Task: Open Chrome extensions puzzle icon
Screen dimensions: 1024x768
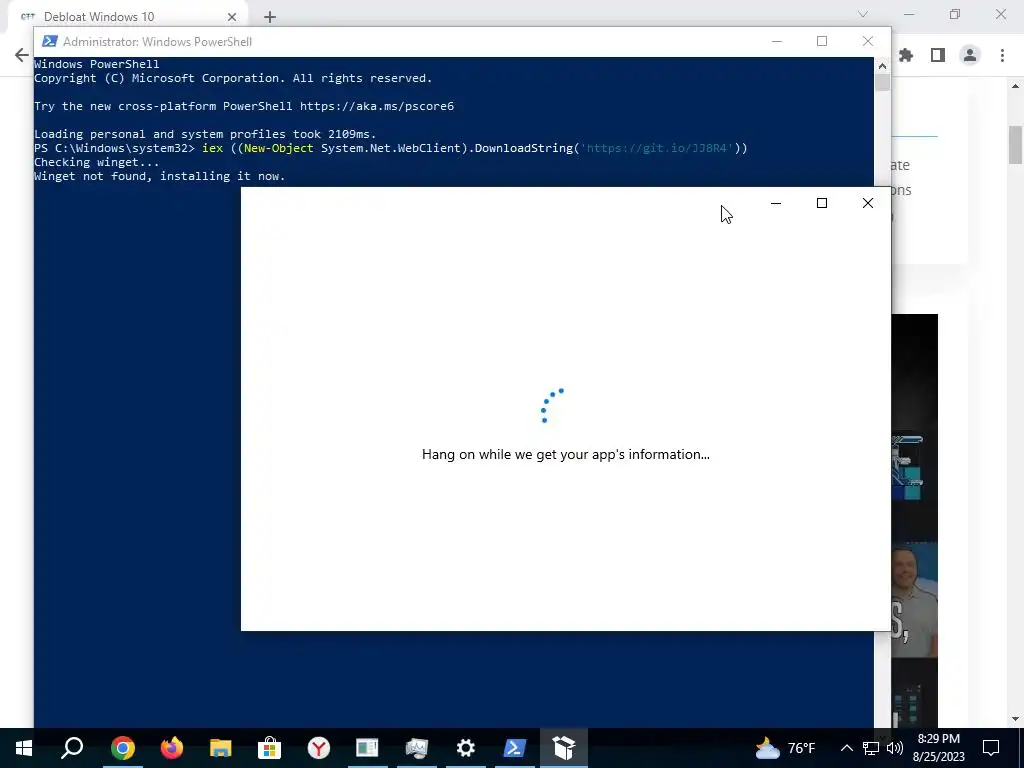Action: pos(906,56)
